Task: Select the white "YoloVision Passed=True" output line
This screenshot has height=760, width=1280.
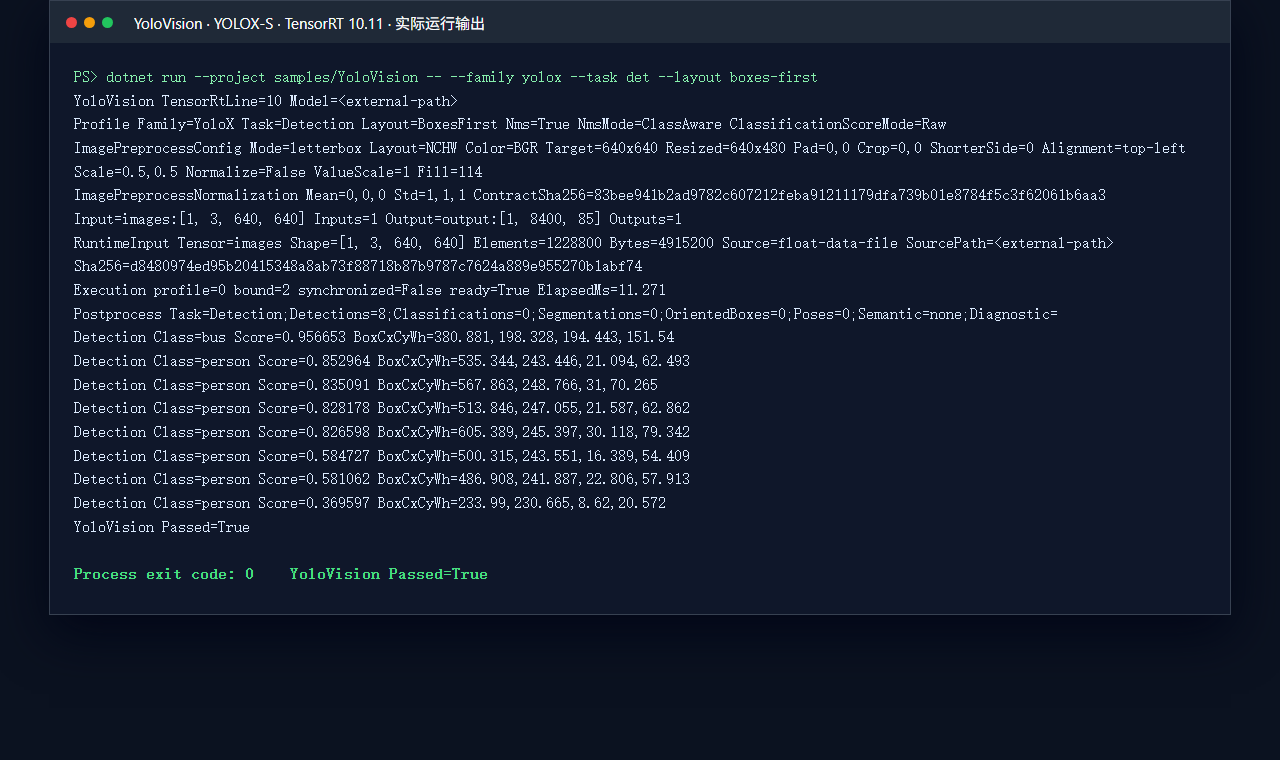Action: click(x=162, y=527)
